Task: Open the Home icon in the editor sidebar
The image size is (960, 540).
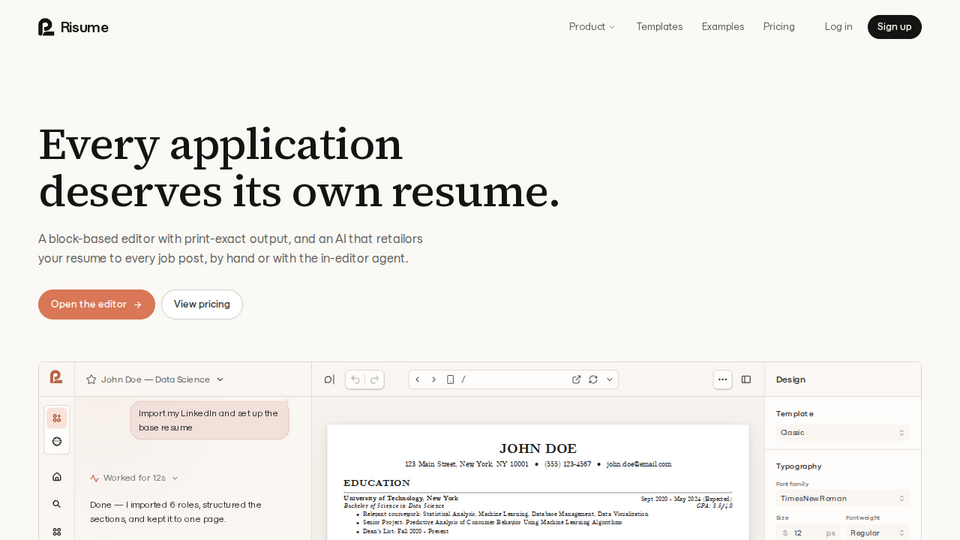Action: click(x=57, y=477)
